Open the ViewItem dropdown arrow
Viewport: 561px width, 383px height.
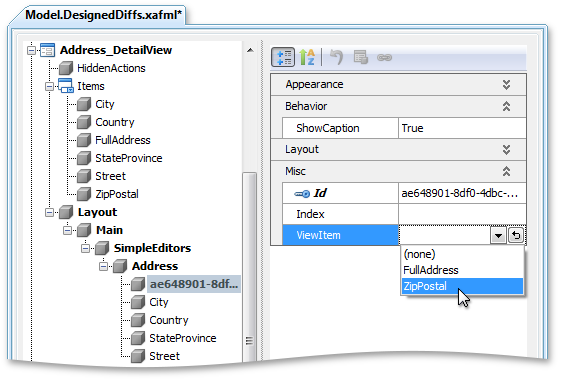pos(498,236)
